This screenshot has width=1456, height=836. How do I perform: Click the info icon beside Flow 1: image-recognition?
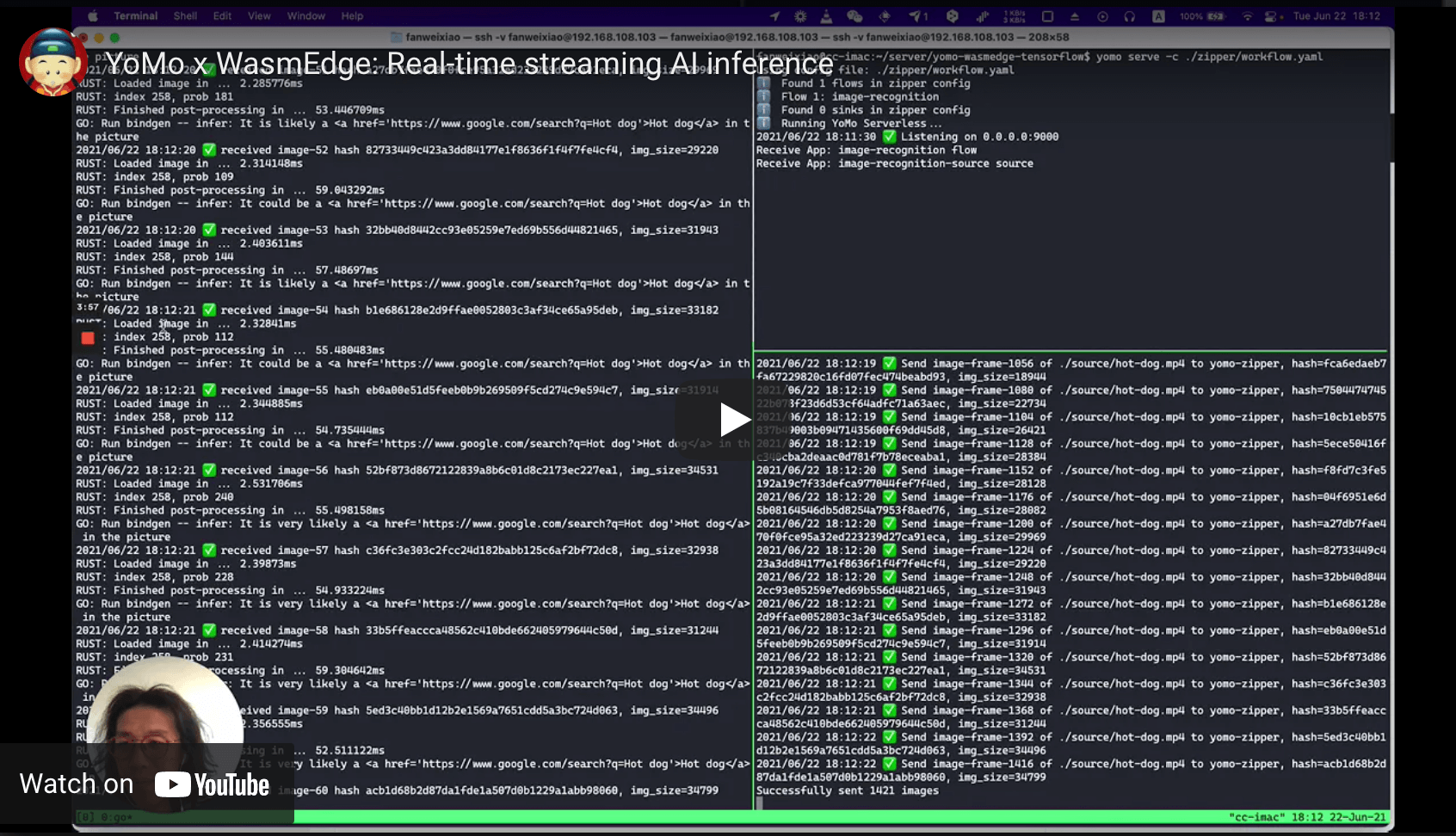[763, 96]
